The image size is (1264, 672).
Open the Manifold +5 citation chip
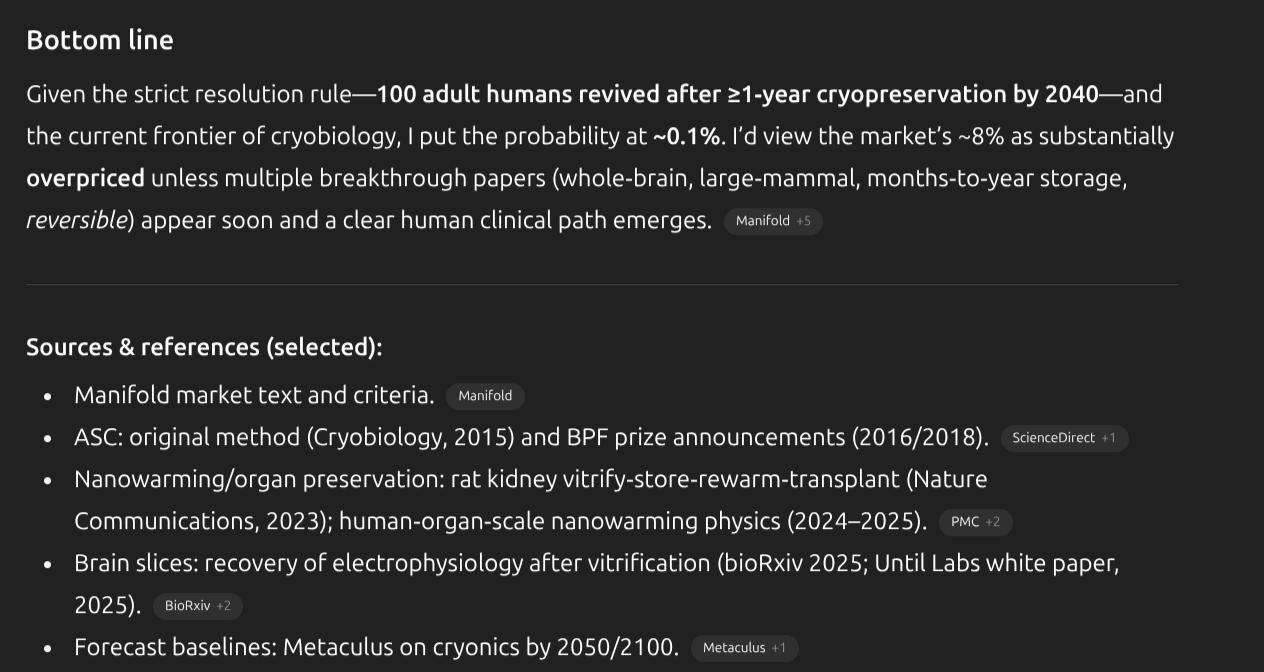pyautogui.click(x=772, y=221)
